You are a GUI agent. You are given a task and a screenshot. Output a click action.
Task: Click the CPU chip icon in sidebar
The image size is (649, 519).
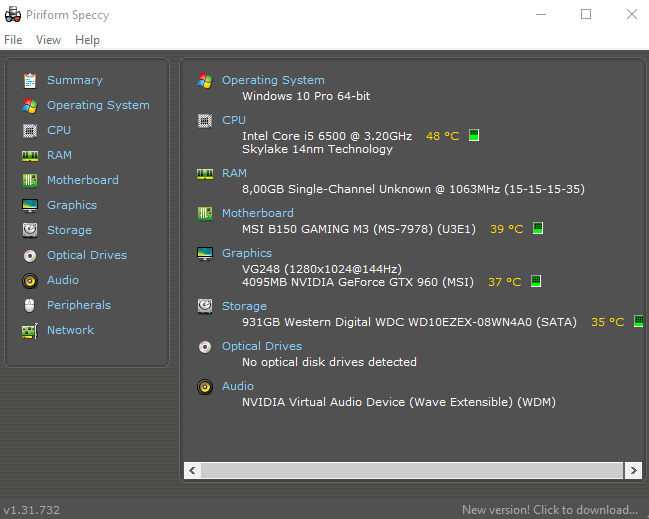pyautogui.click(x=30, y=131)
